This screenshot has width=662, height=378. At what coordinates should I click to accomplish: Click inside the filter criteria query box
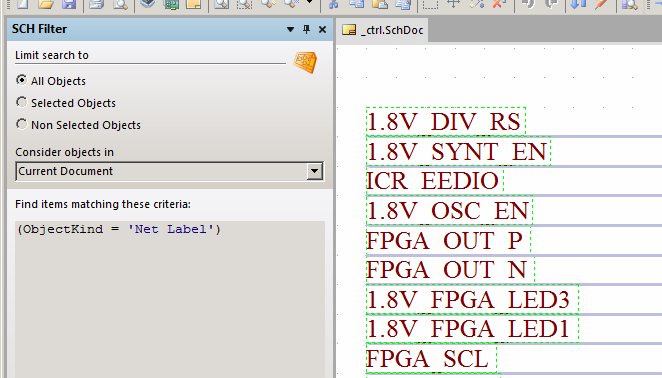click(170, 299)
